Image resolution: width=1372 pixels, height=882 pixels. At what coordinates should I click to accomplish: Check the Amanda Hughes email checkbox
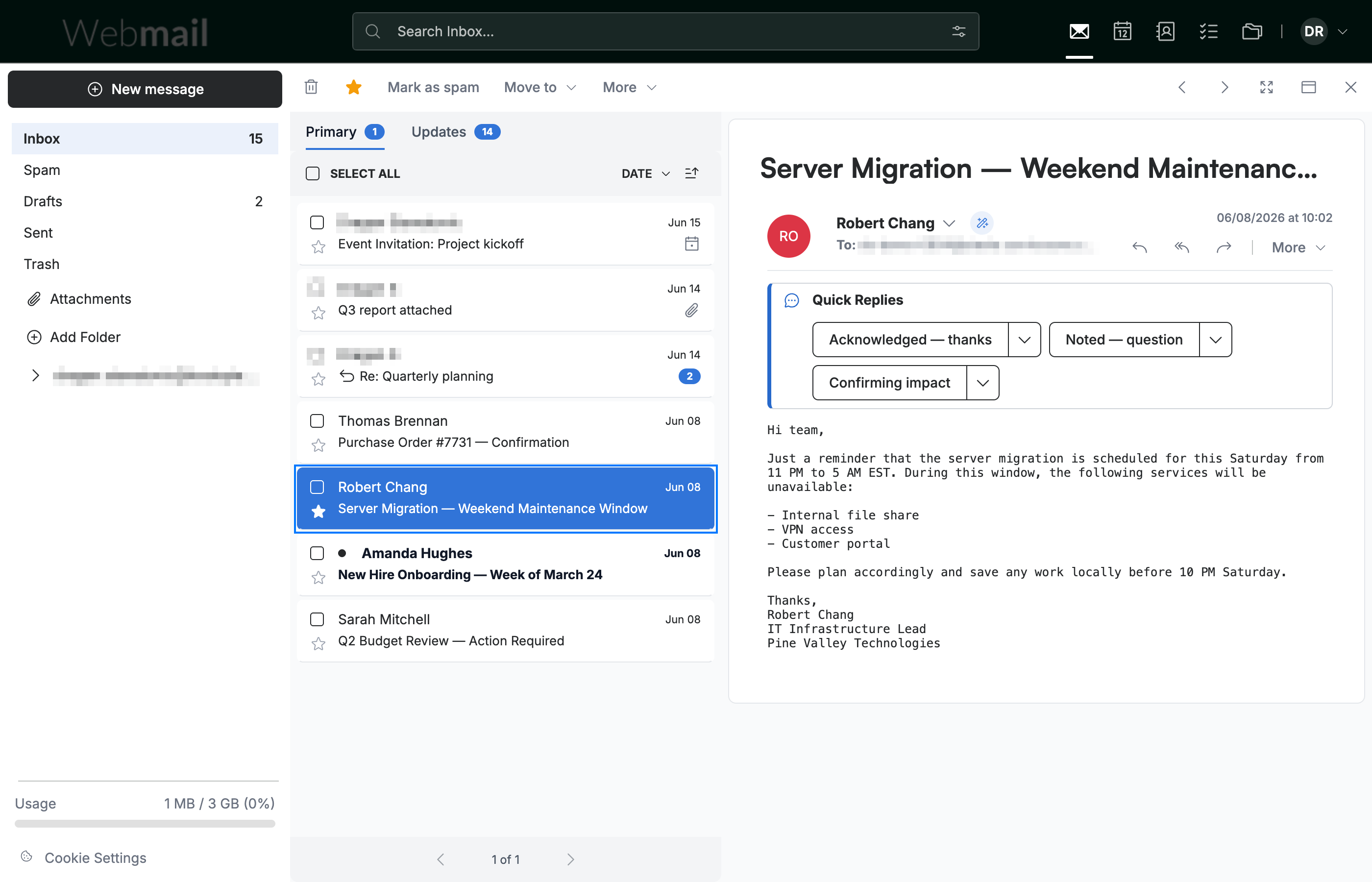tap(317, 553)
